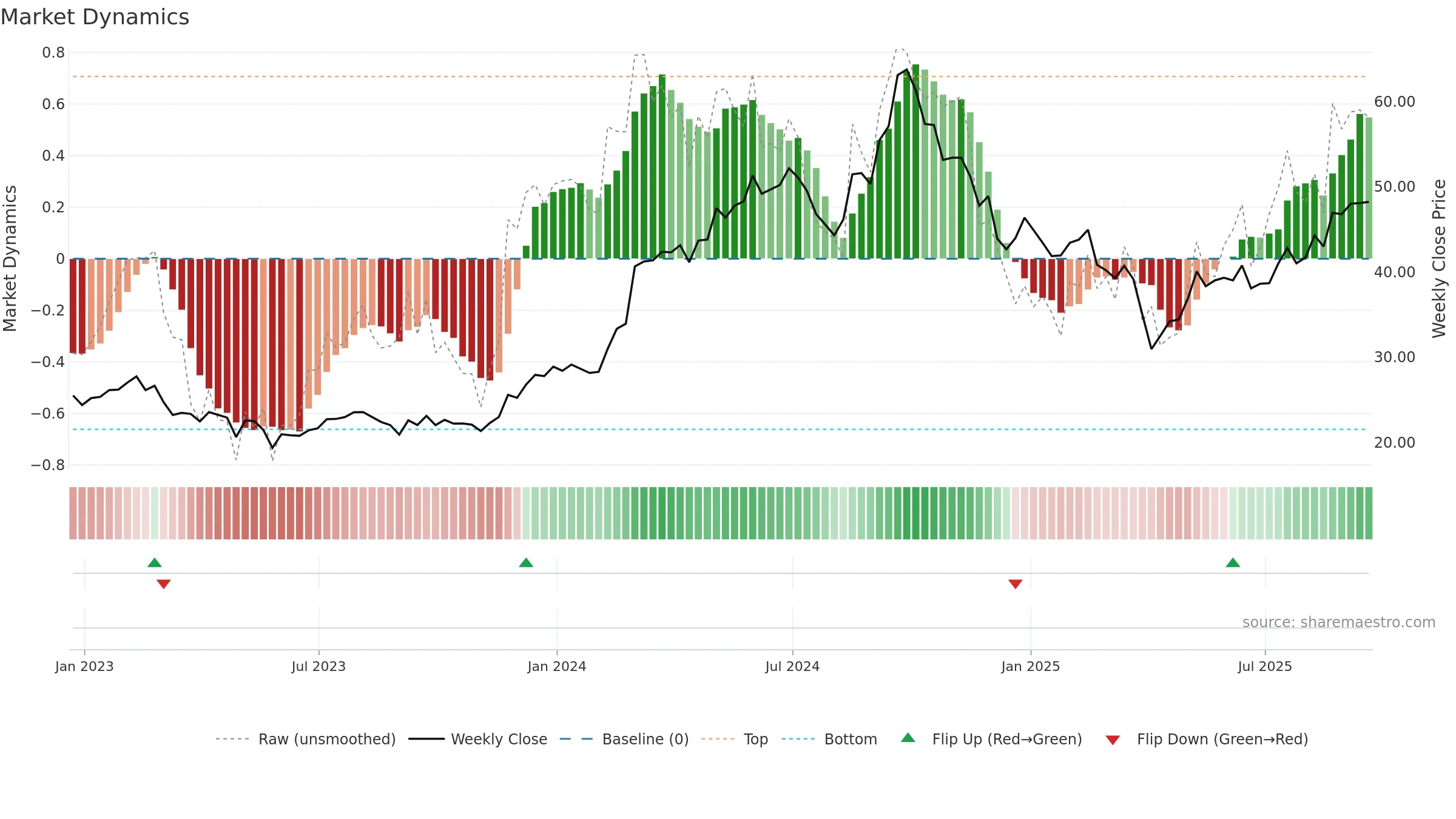Click the Jan 2023 axis label

tap(84, 666)
